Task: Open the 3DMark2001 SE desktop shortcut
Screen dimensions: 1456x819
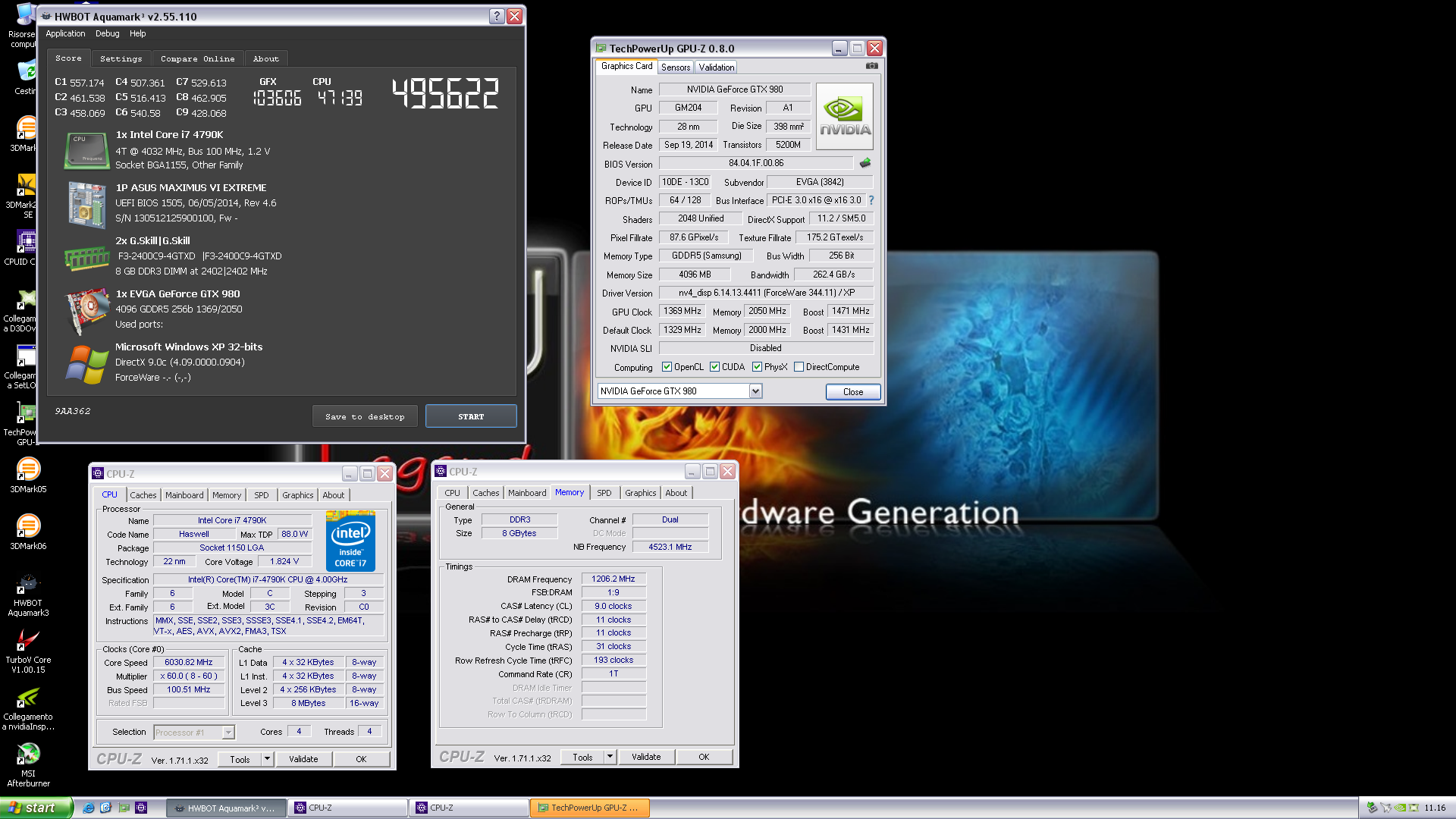Action: pyautogui.click(x=24, y=196)
